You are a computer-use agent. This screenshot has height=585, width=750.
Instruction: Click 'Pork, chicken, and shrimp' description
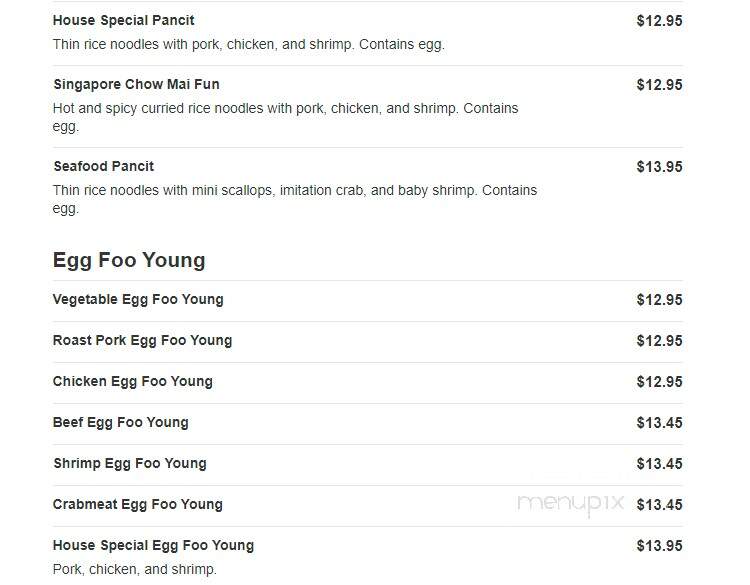(134, 570)
